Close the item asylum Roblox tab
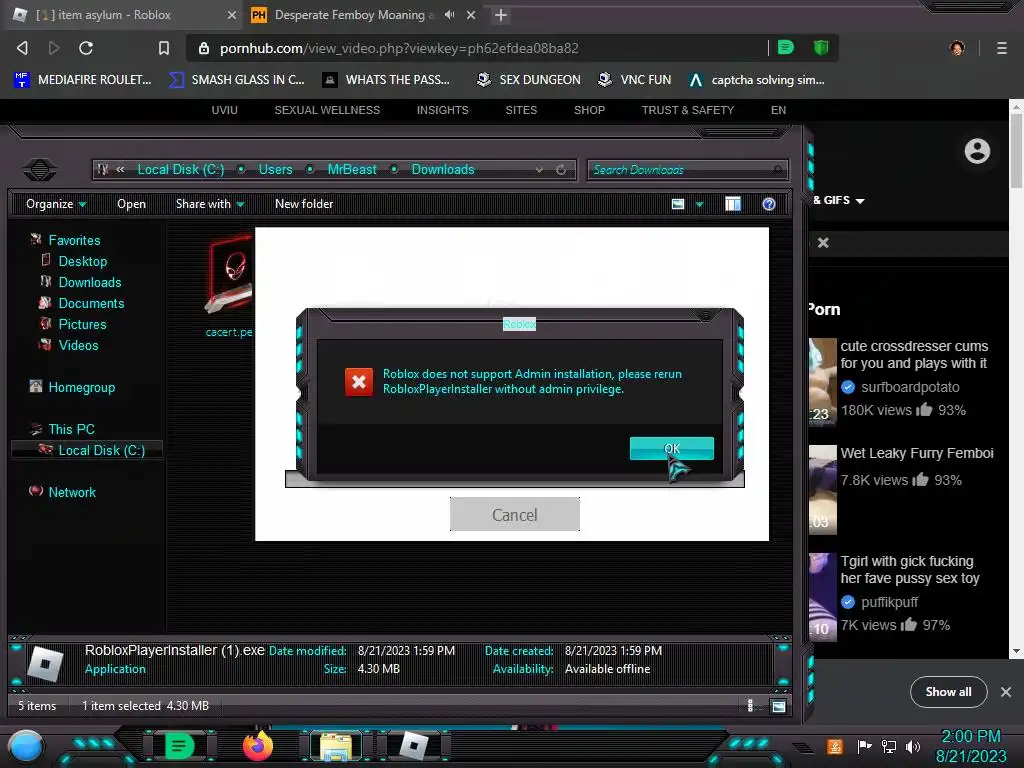Viewport: 1024px width, 768px height. tap(231, 14)
